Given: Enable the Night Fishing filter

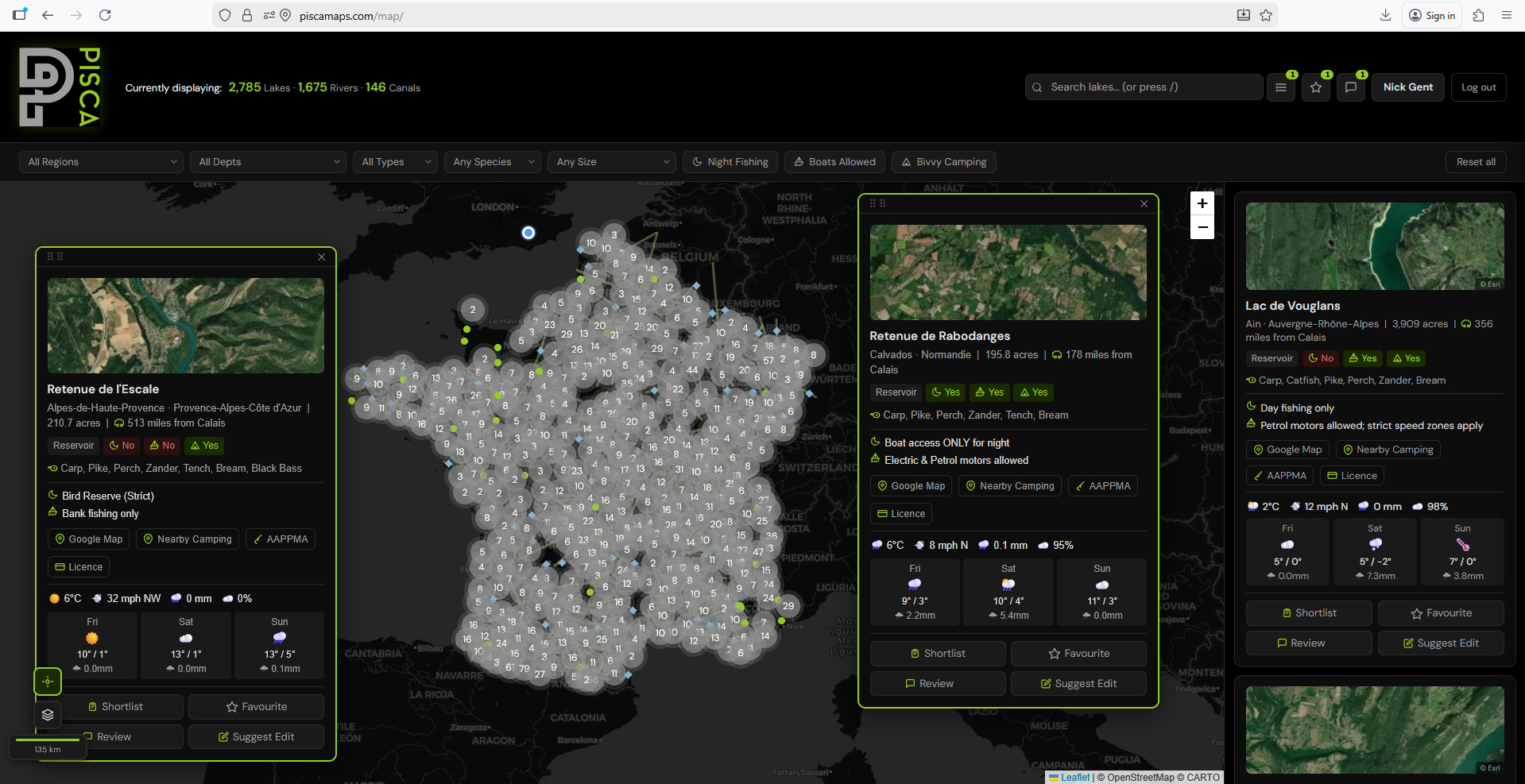Looking at the screenshot, I should click(x=730, y=161).
